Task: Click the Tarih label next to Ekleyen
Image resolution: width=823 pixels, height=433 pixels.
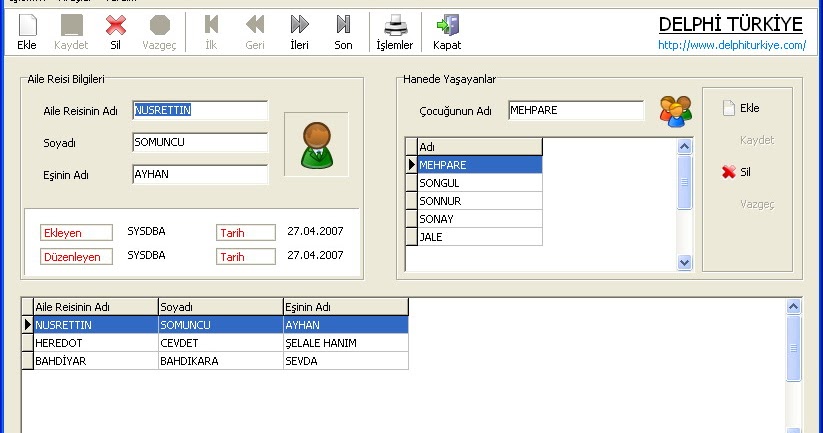Action: point(246,233)
